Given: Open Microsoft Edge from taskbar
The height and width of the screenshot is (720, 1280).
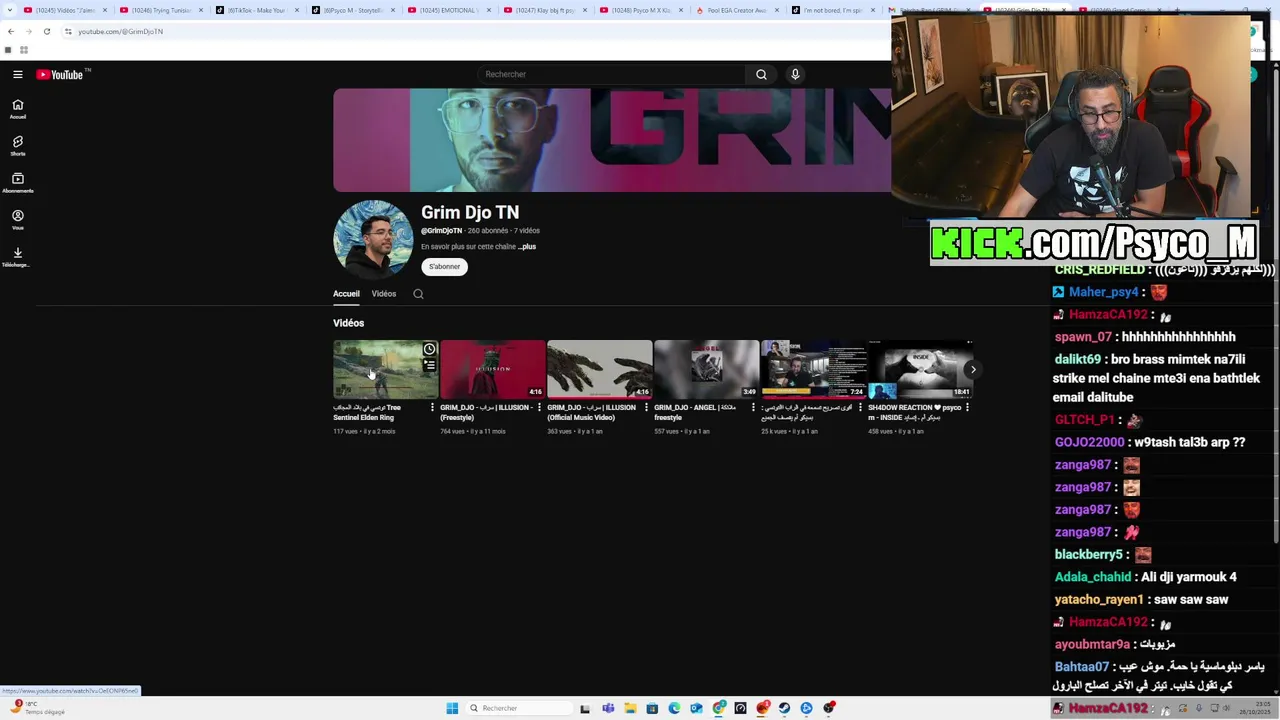Looking at the screenshot, I should pos(674,708).
